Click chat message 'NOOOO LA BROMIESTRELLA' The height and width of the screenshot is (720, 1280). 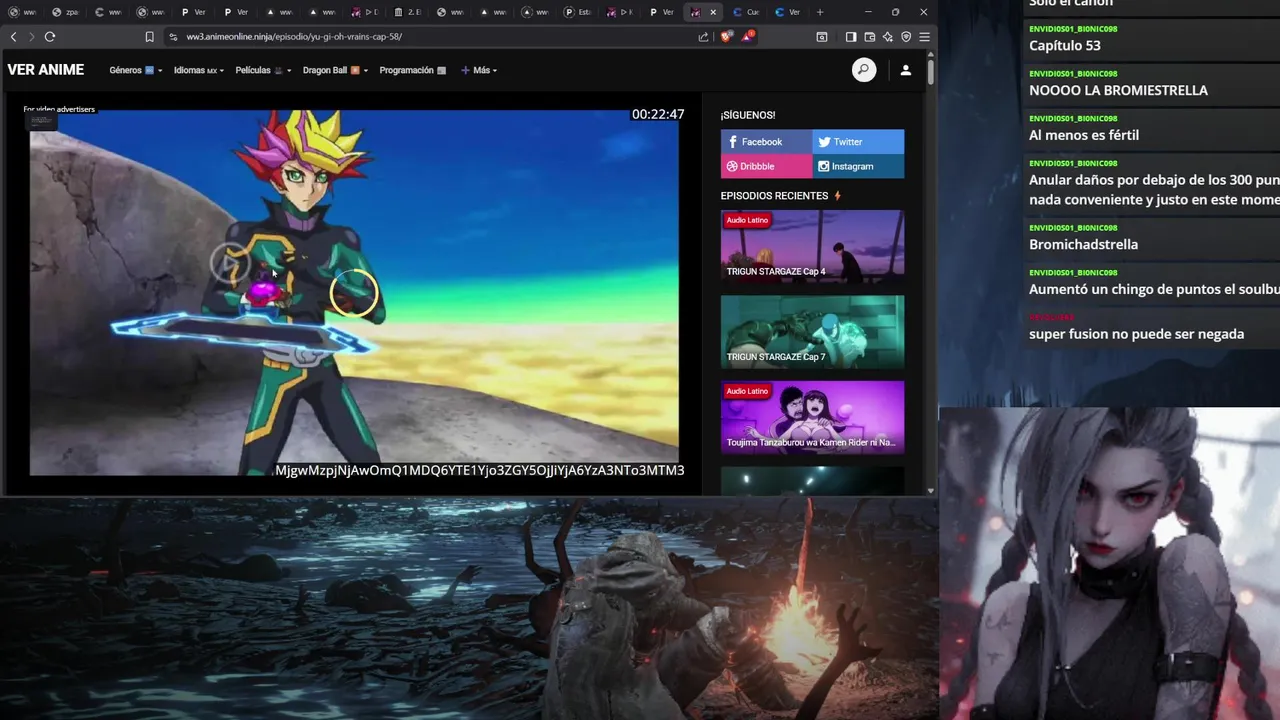coord(1118,90)
